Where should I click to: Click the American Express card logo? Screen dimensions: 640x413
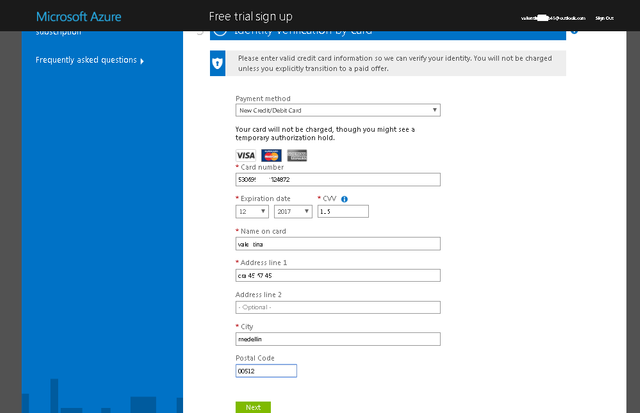pos(297,155)
